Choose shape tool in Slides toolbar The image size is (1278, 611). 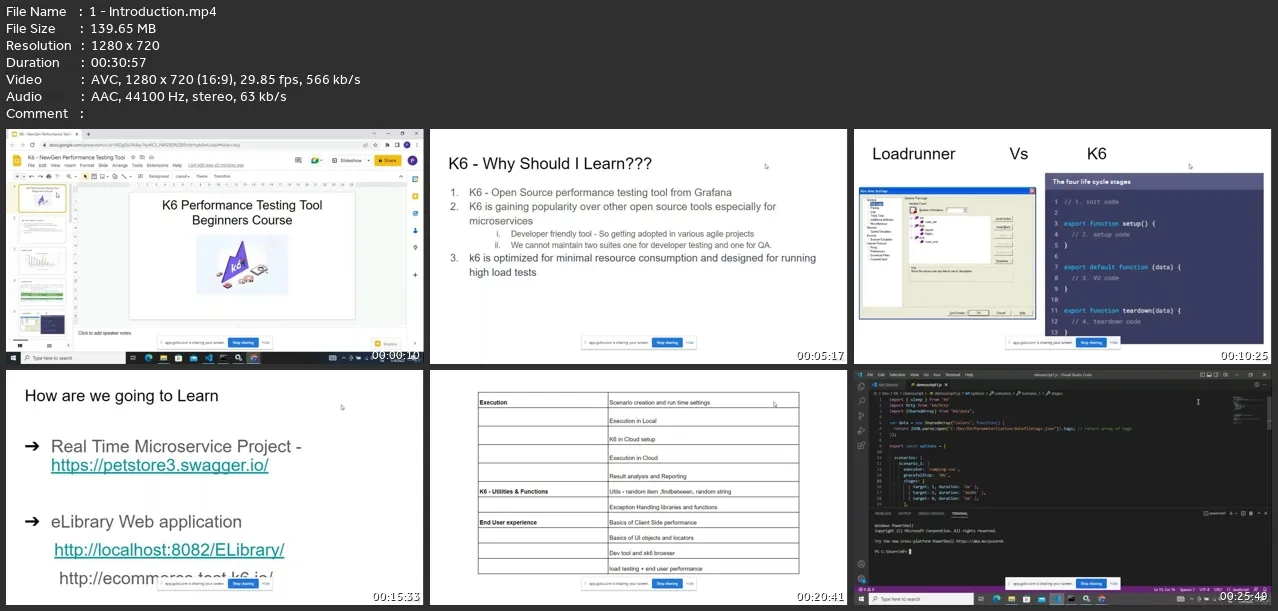tap(115, 176)
